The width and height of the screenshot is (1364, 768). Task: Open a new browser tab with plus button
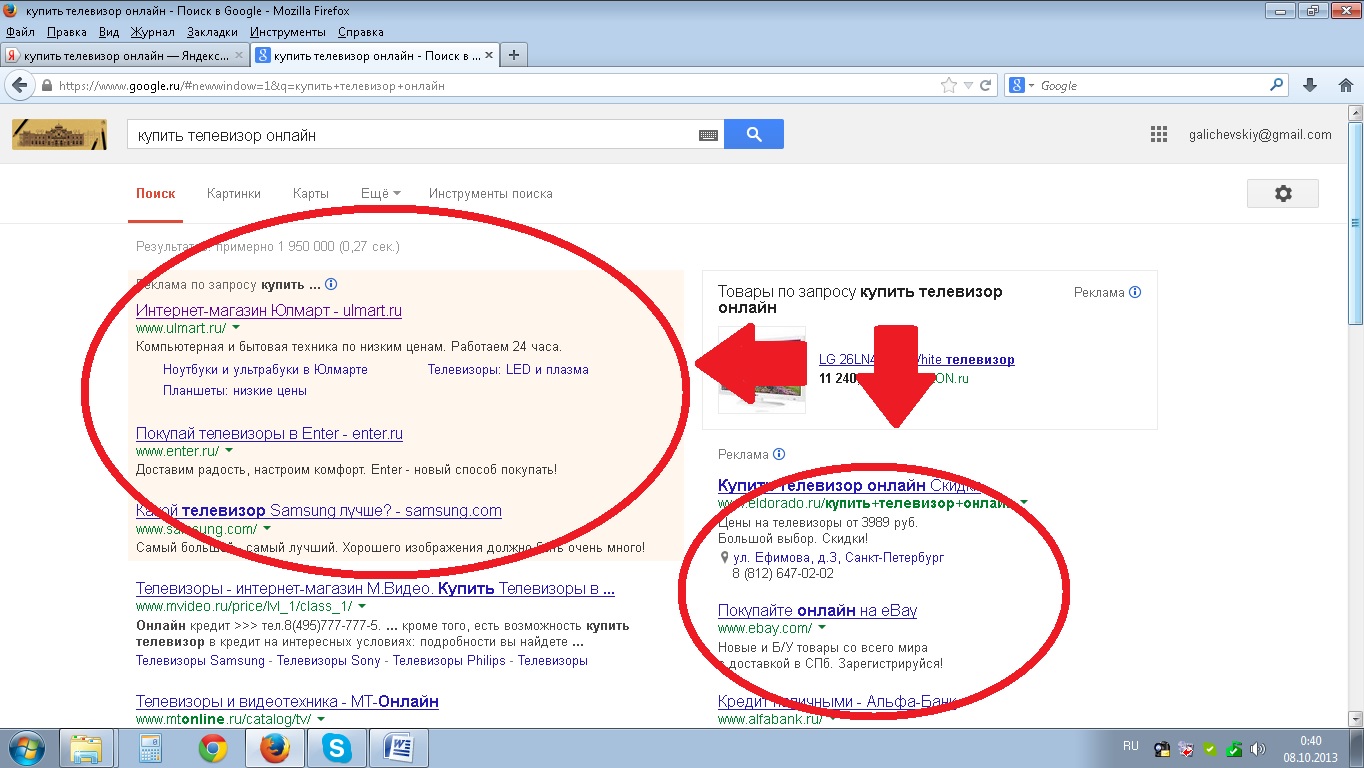click(x=514, y=55)
